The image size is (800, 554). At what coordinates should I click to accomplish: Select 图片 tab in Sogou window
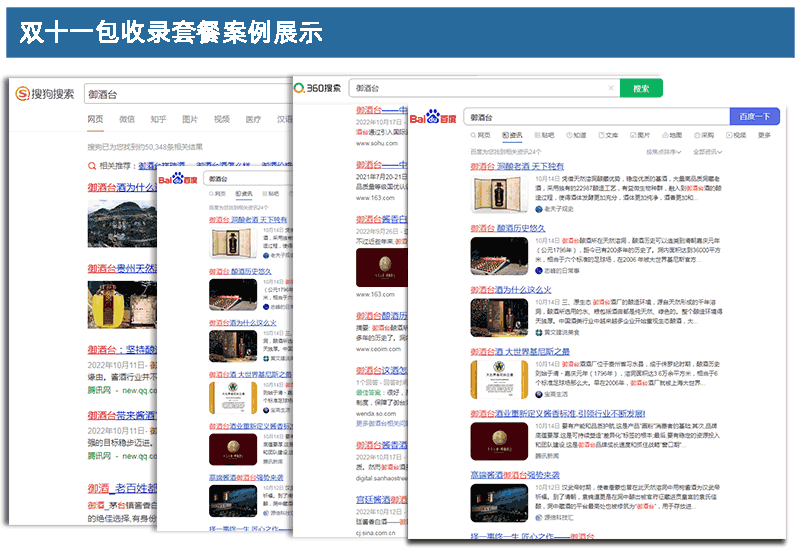pyautogui.click(x=190, y=119)
